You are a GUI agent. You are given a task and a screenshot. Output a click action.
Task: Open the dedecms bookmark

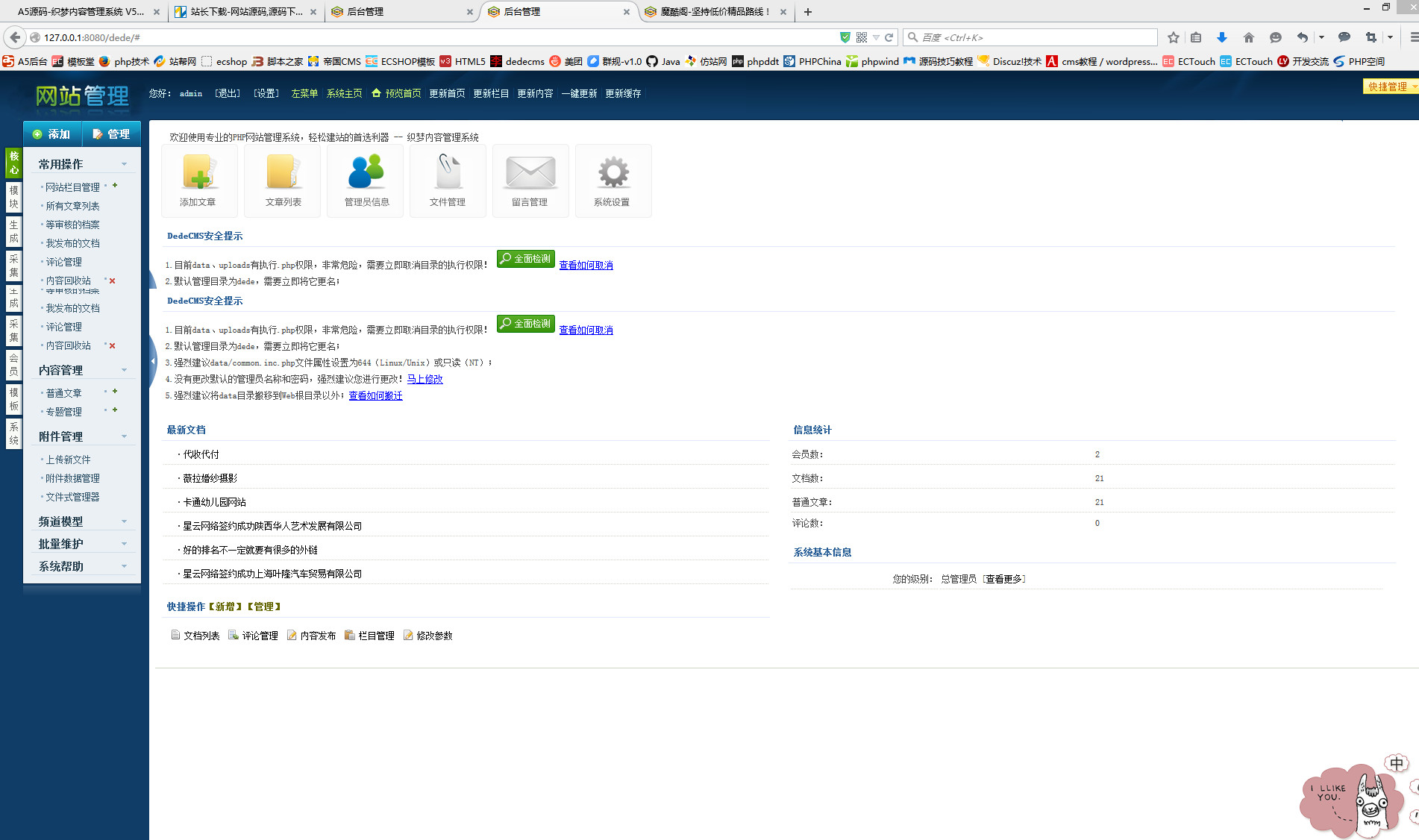(x=518, y=62)
